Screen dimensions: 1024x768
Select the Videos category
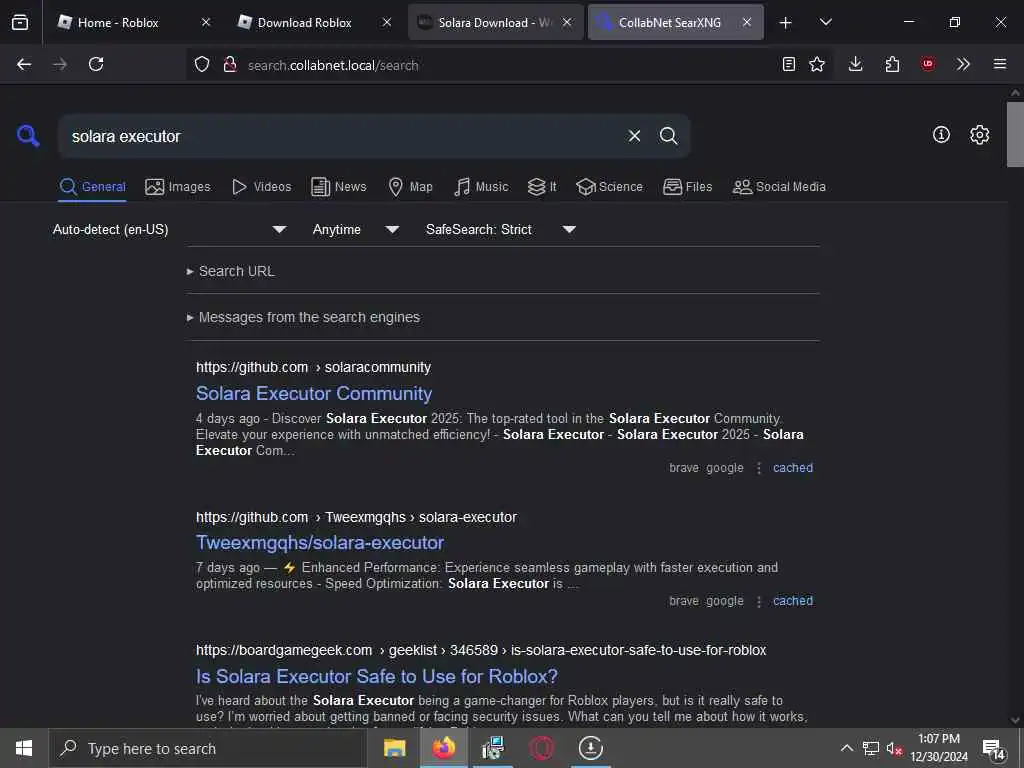point(261,187)
